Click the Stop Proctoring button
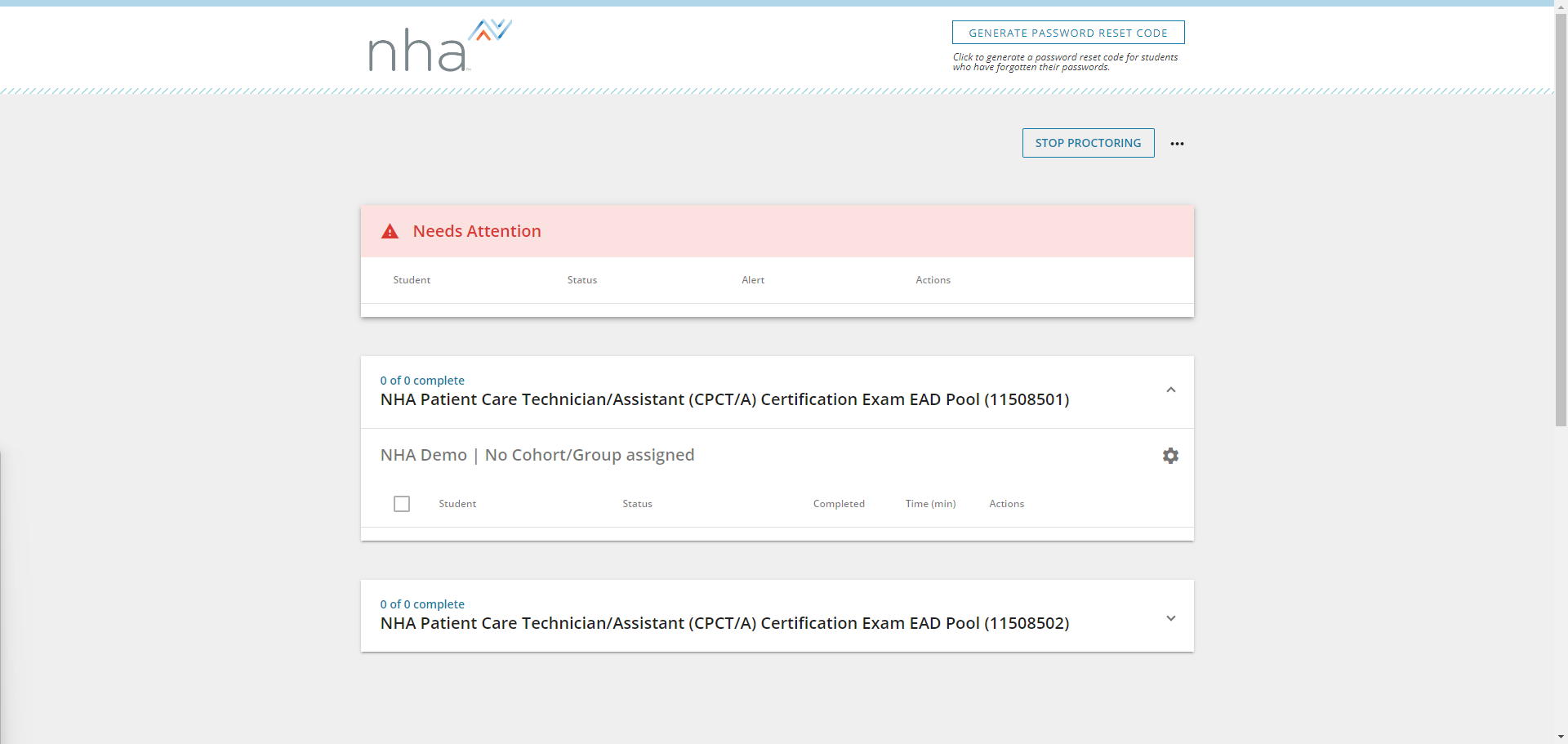 coord(1088,143)
